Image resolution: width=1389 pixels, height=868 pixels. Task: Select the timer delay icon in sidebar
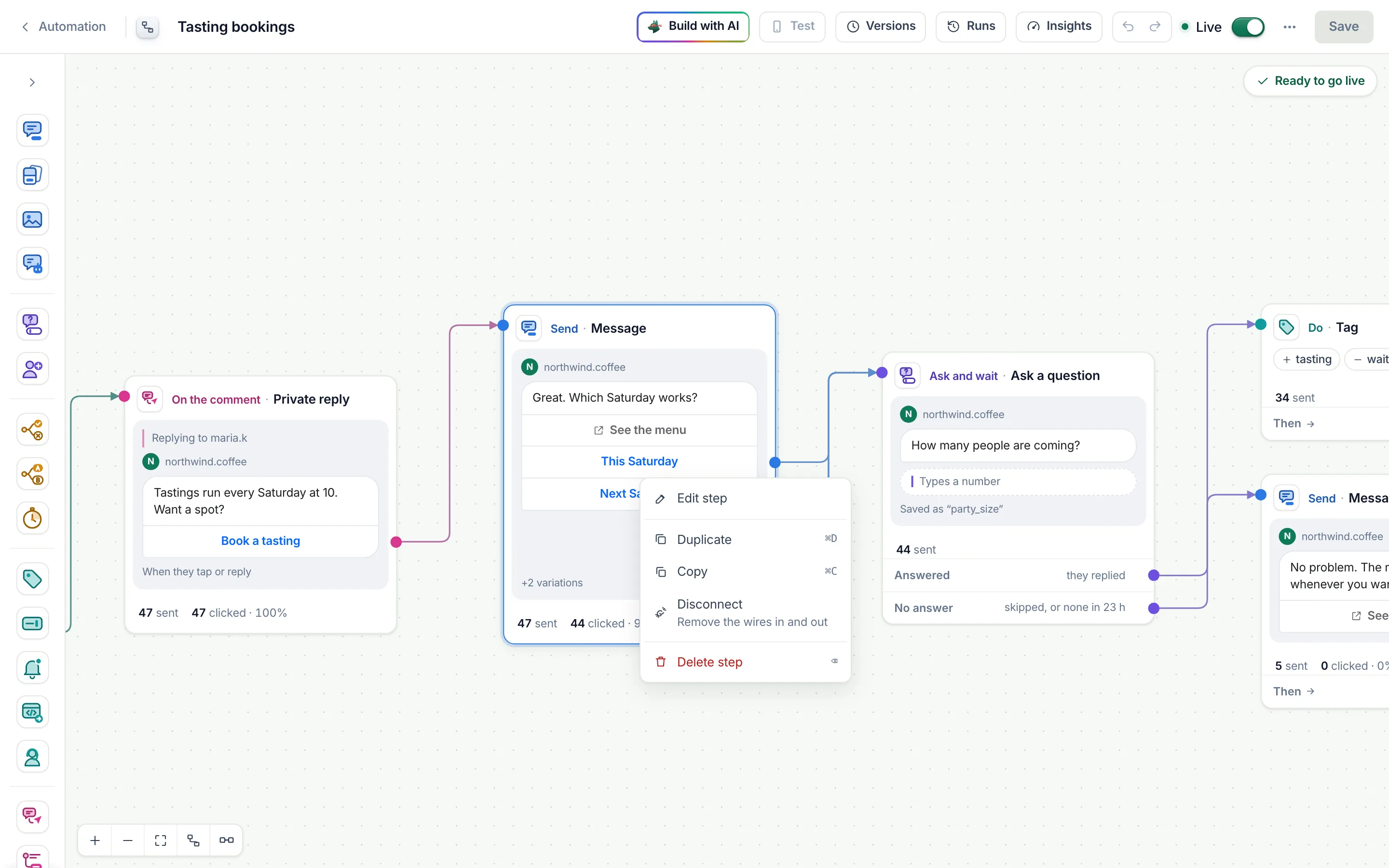coord(33,518)
